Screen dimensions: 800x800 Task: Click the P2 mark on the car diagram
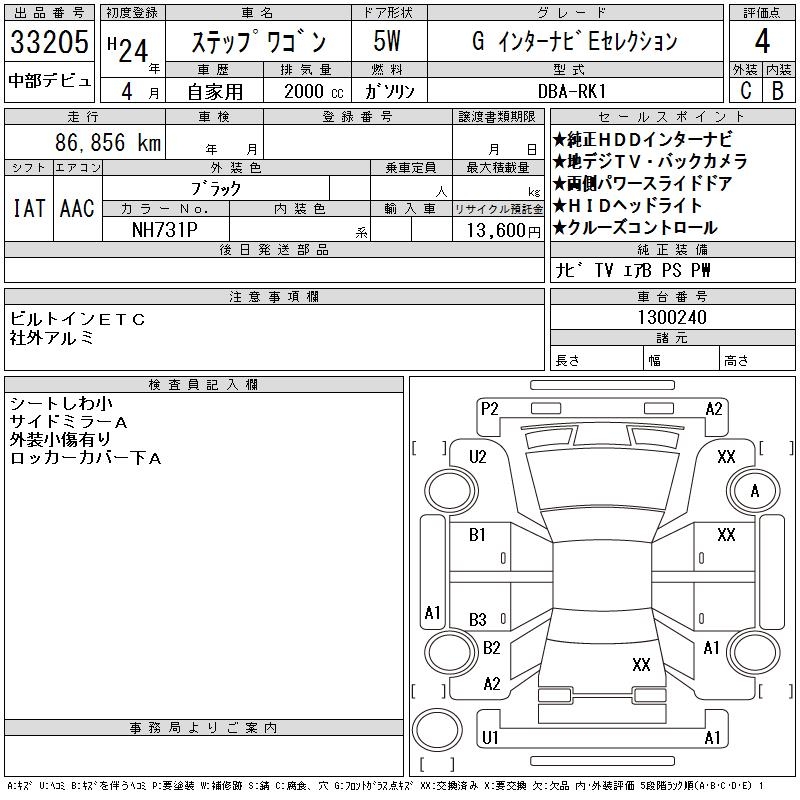[489, 408]
